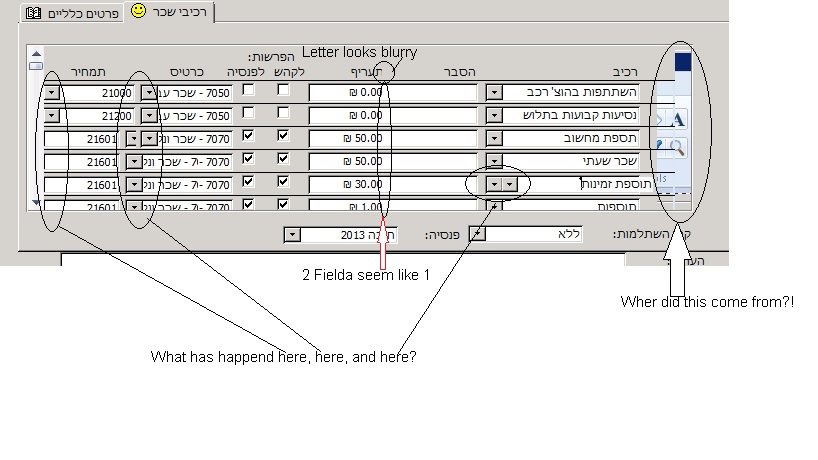
Task: Open the רכיבי שכר smiley tab
Action: 169,11
